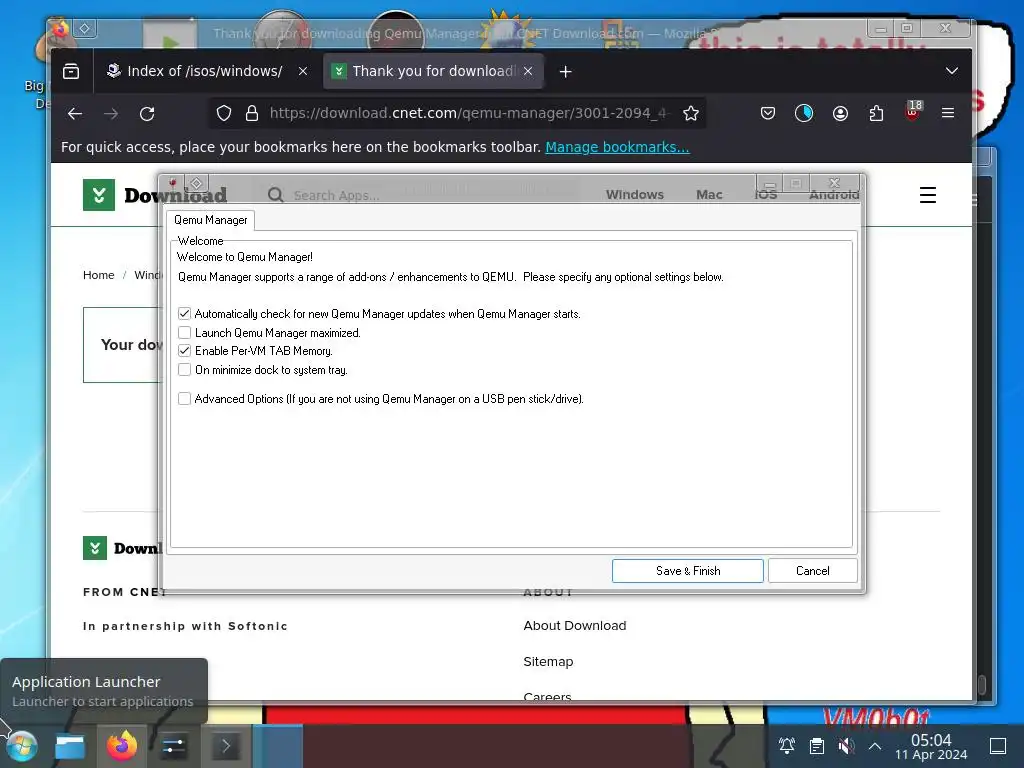Click the padlock site security icon
The height and width of the screenshot is (768, 1024).
click(252, 114)
